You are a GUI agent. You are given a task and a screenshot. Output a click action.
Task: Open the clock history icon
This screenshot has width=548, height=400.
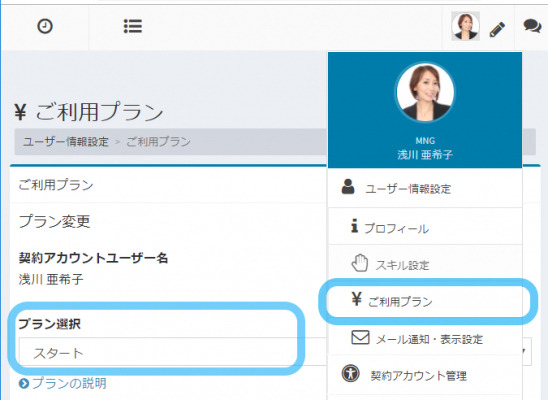click(45, 27)
